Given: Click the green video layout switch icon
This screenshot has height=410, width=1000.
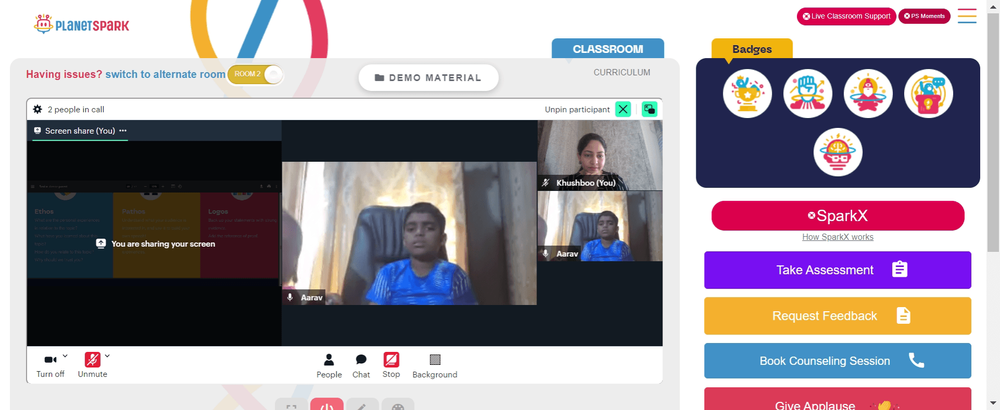Looking at the screenshot, I should coord(649,109).
